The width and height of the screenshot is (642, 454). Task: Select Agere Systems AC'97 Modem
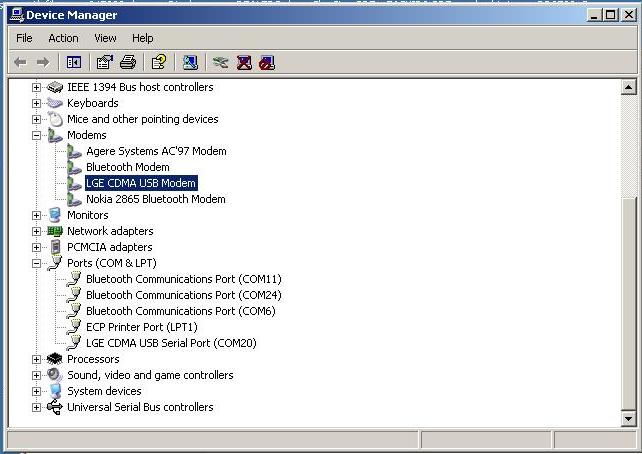(156, 151)
